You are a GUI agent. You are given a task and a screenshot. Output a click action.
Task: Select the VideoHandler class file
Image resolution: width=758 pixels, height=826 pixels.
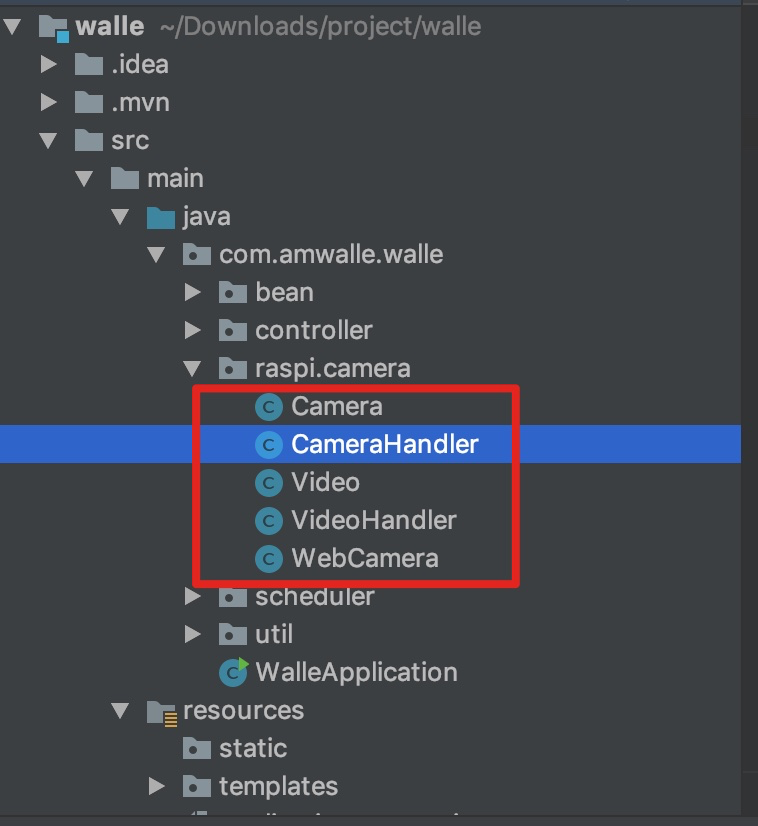pyautogui.click(x=373, y=521)
